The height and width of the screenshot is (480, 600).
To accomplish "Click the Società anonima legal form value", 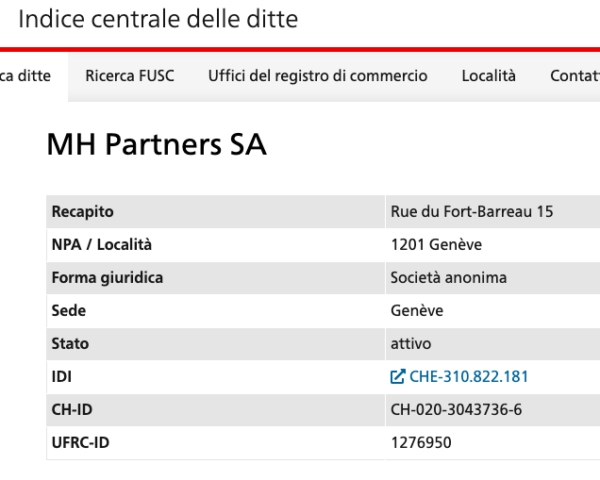I will (x=448, y=278).
